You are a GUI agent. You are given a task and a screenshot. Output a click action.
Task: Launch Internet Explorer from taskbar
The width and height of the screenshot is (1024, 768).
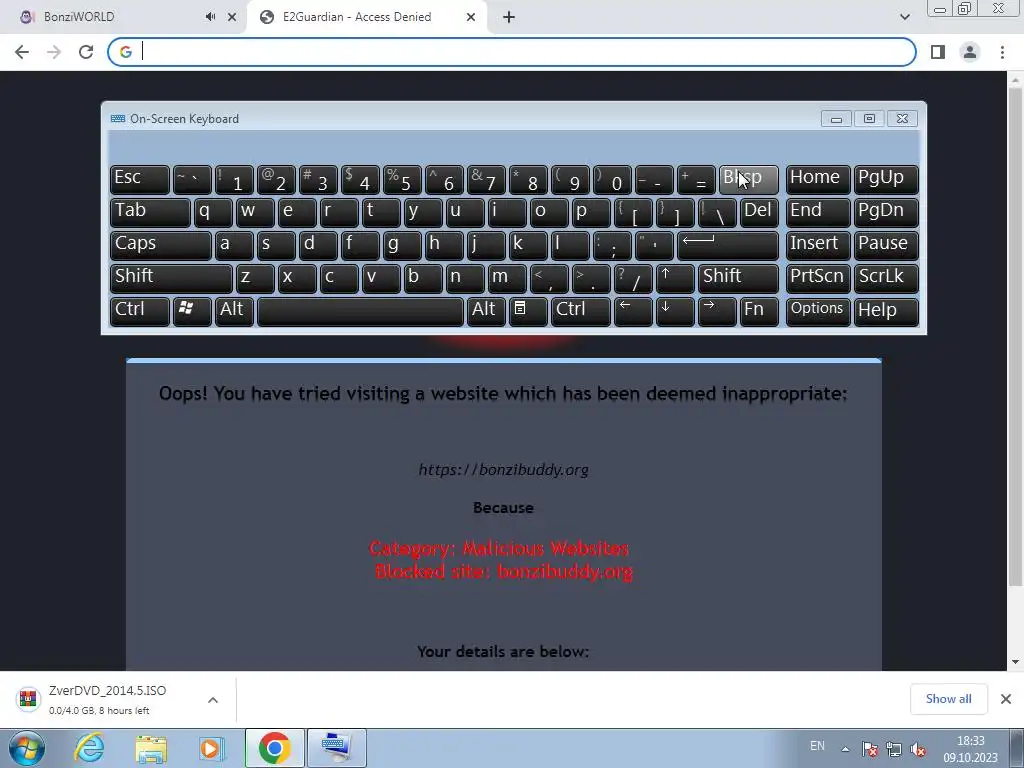coord(89,748)
